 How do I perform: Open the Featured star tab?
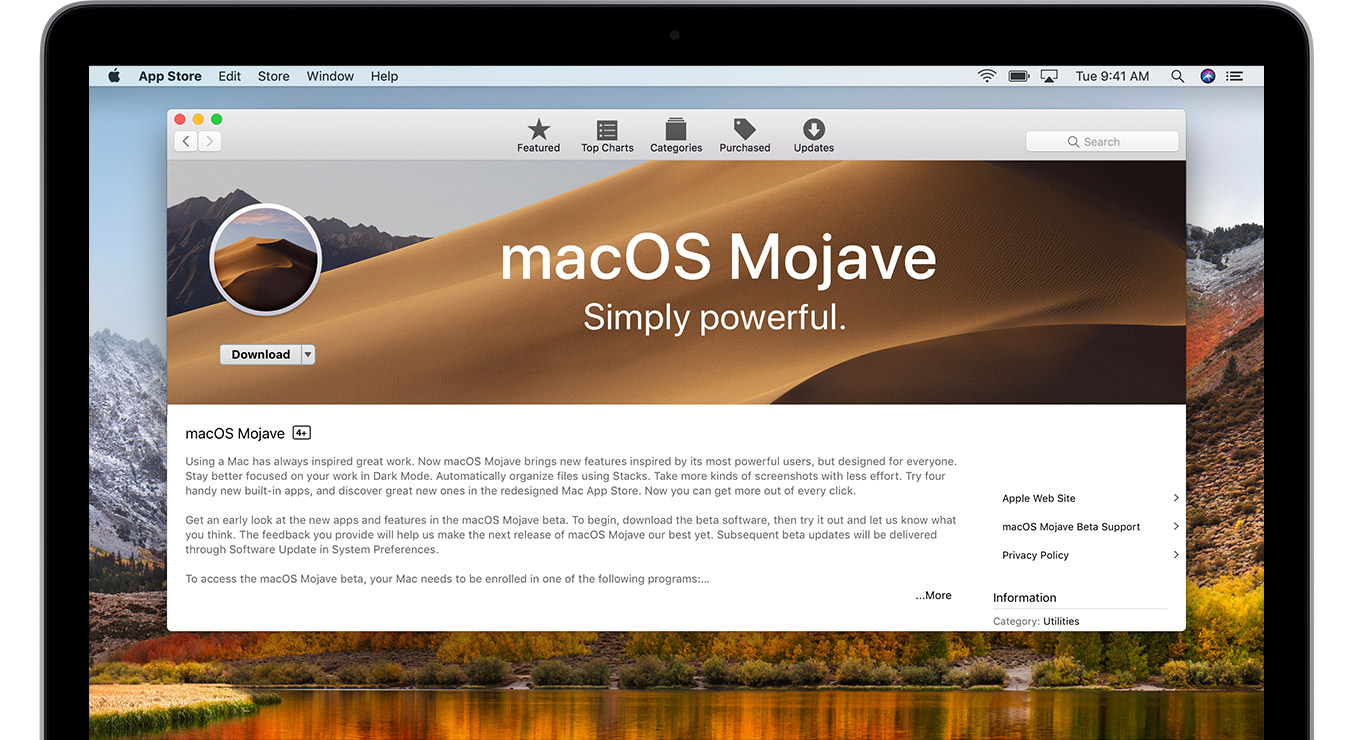pyautogui.click(x=538, y=135)
